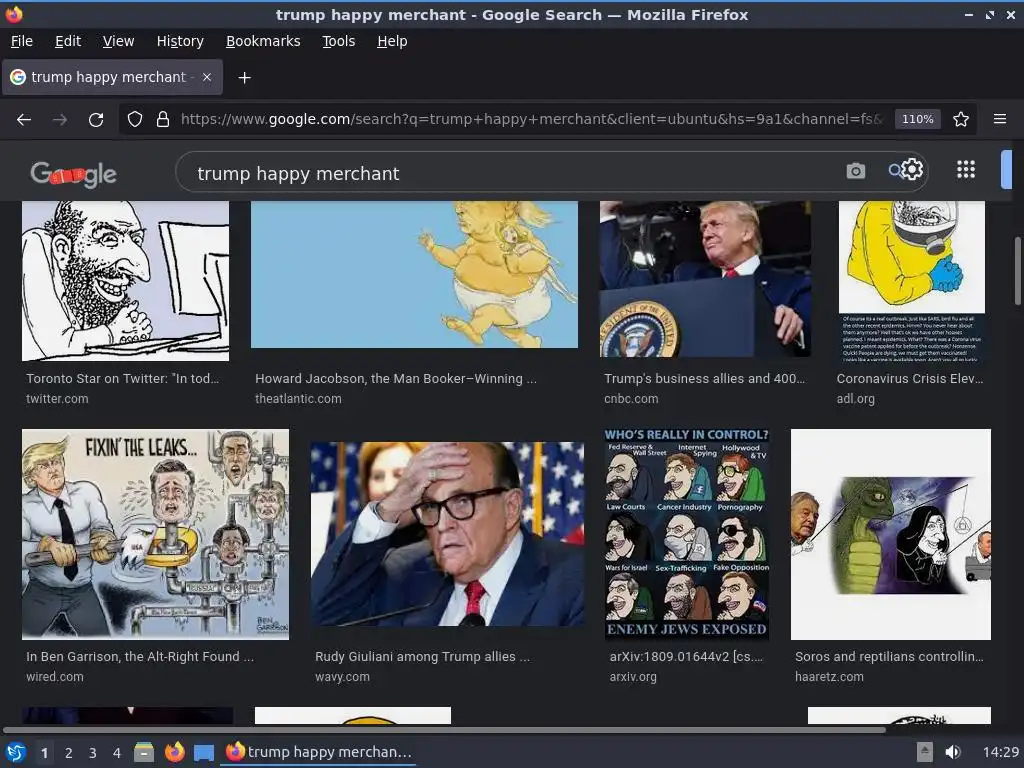This screenshot has width=1024, height=768.
Task: Reload the current page
Action: click(x=96, y=120)
